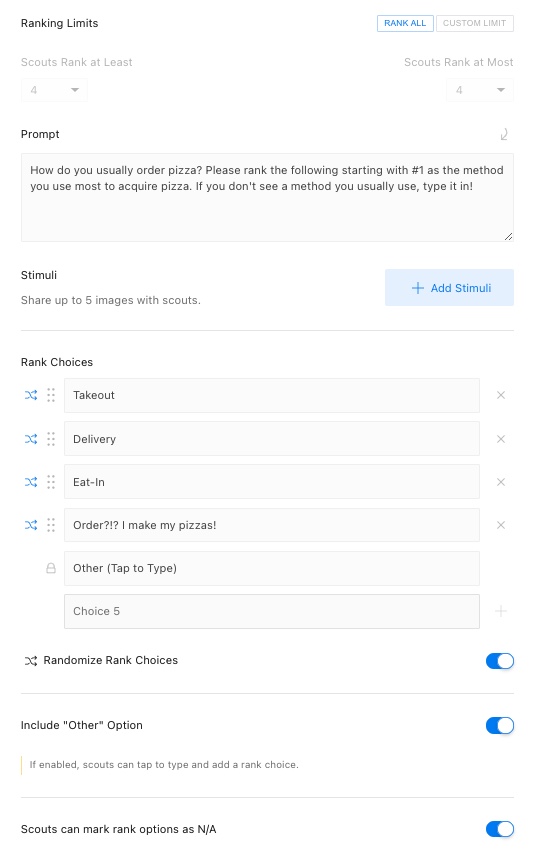Click the lock icon beside Other option
The image size is (533, 854).
point(51,568)
